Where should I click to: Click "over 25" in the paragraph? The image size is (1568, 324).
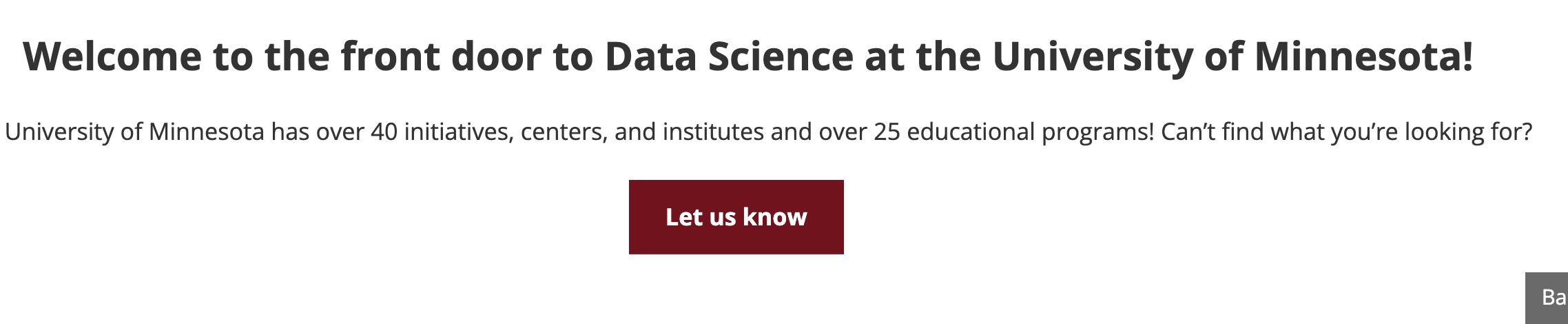click(x=859, y=132)
